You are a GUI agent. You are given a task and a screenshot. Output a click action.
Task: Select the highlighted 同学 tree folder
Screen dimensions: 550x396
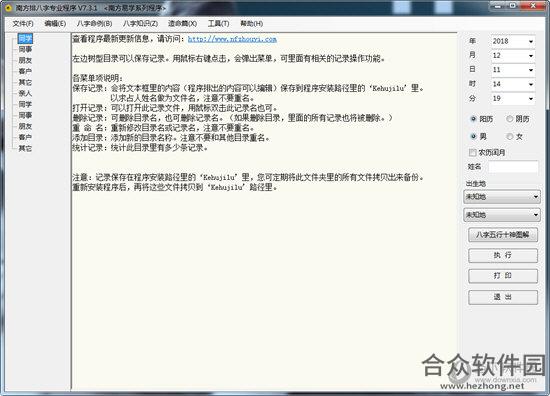(x=25, y=38)
